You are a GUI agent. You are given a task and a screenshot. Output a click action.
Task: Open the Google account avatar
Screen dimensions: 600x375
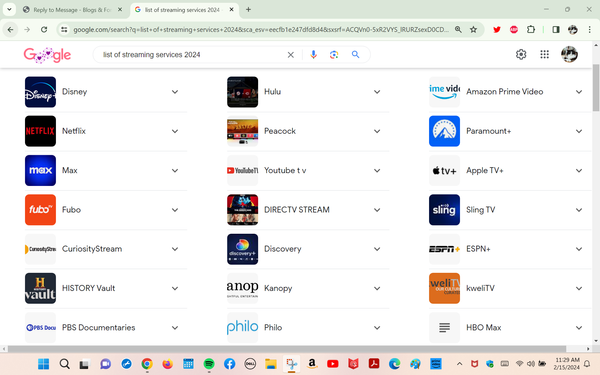(569, 54)
